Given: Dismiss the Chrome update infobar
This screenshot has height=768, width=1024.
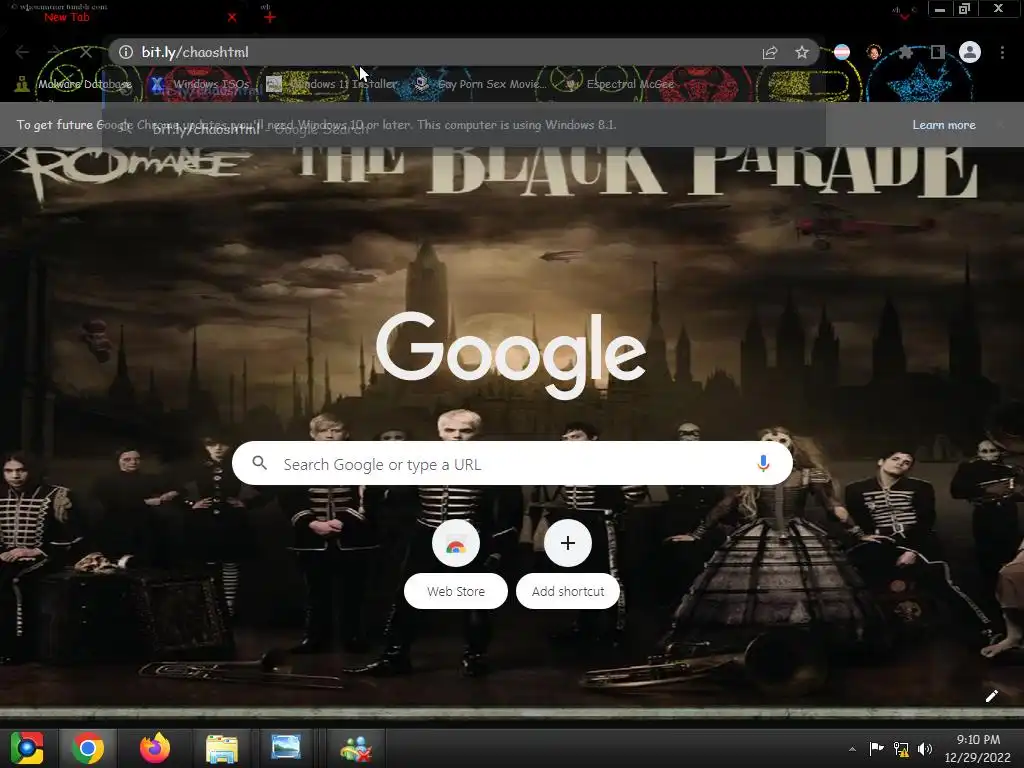Looking at the screenshot, I should coord(1000,125).
